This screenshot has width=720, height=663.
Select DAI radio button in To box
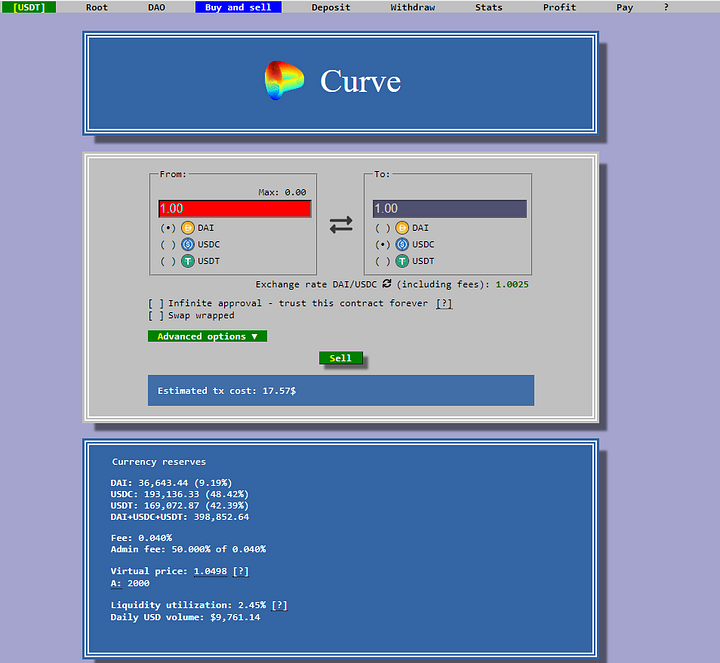pos(382,228)
